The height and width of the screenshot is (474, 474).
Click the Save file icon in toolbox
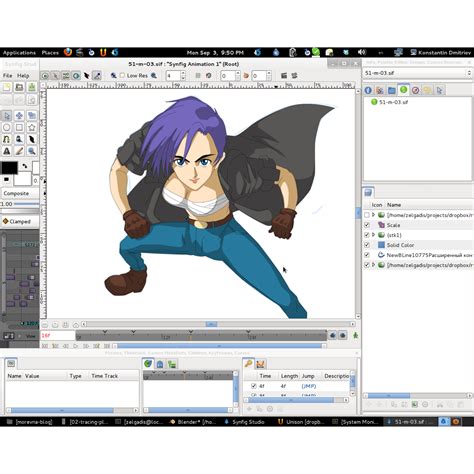[x=32, y=87]
